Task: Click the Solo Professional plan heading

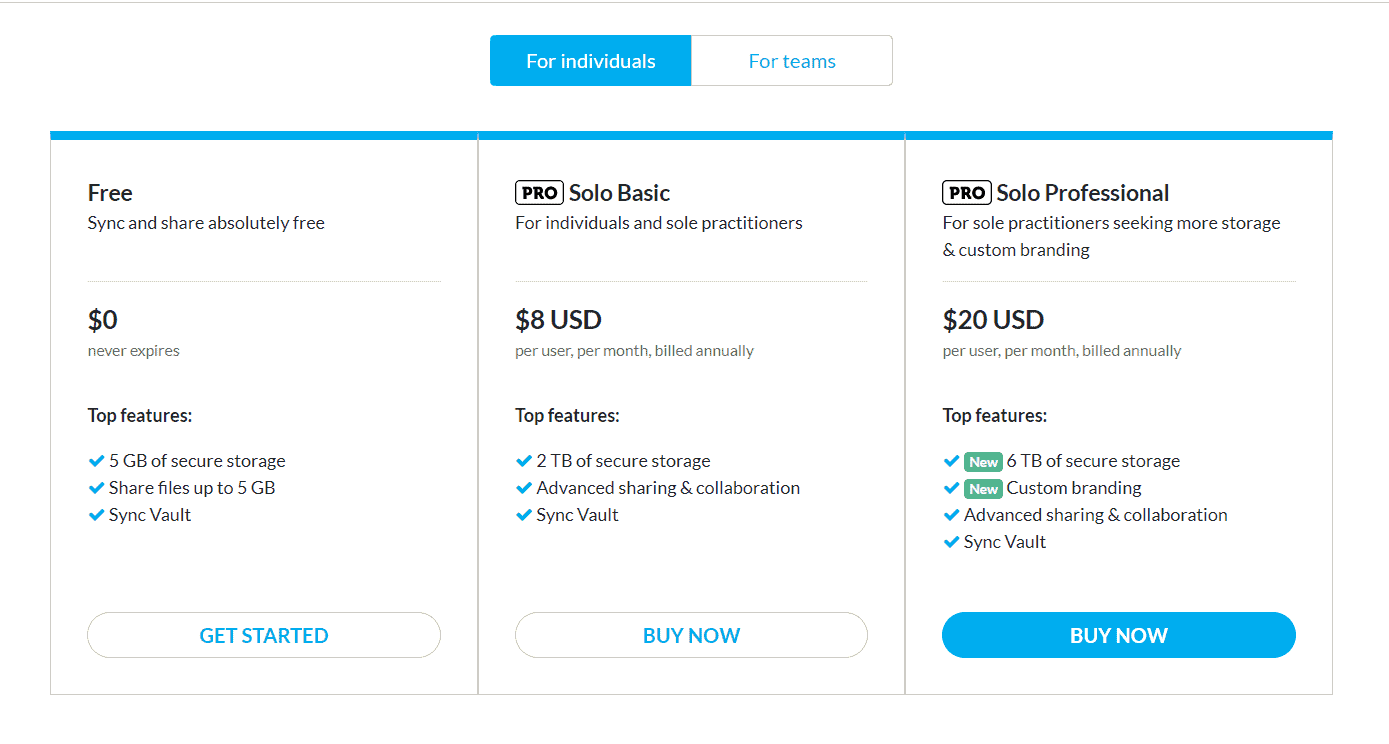Action: coord(1082,193)
